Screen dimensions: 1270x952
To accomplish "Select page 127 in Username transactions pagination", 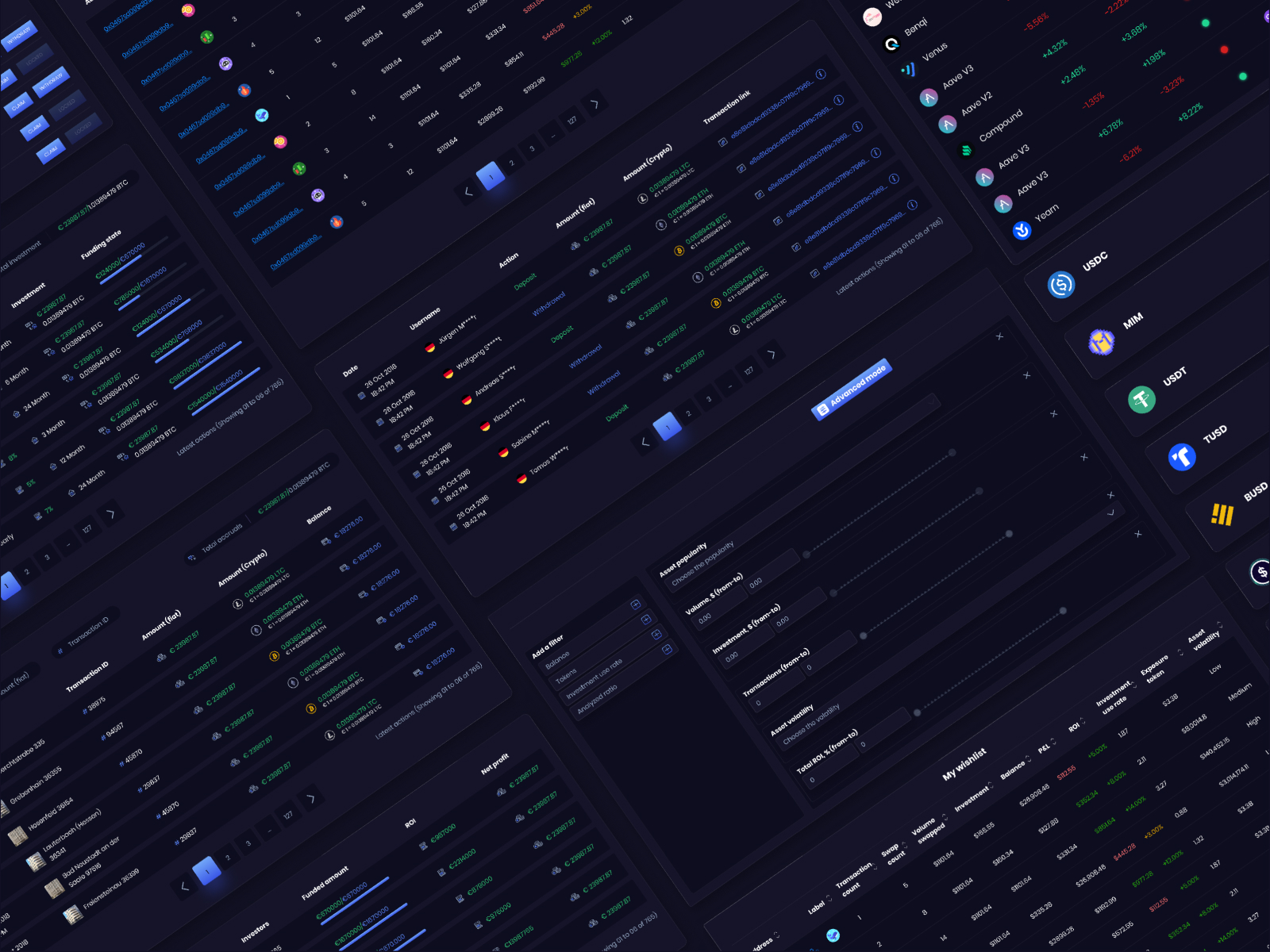I will [749, 370].
